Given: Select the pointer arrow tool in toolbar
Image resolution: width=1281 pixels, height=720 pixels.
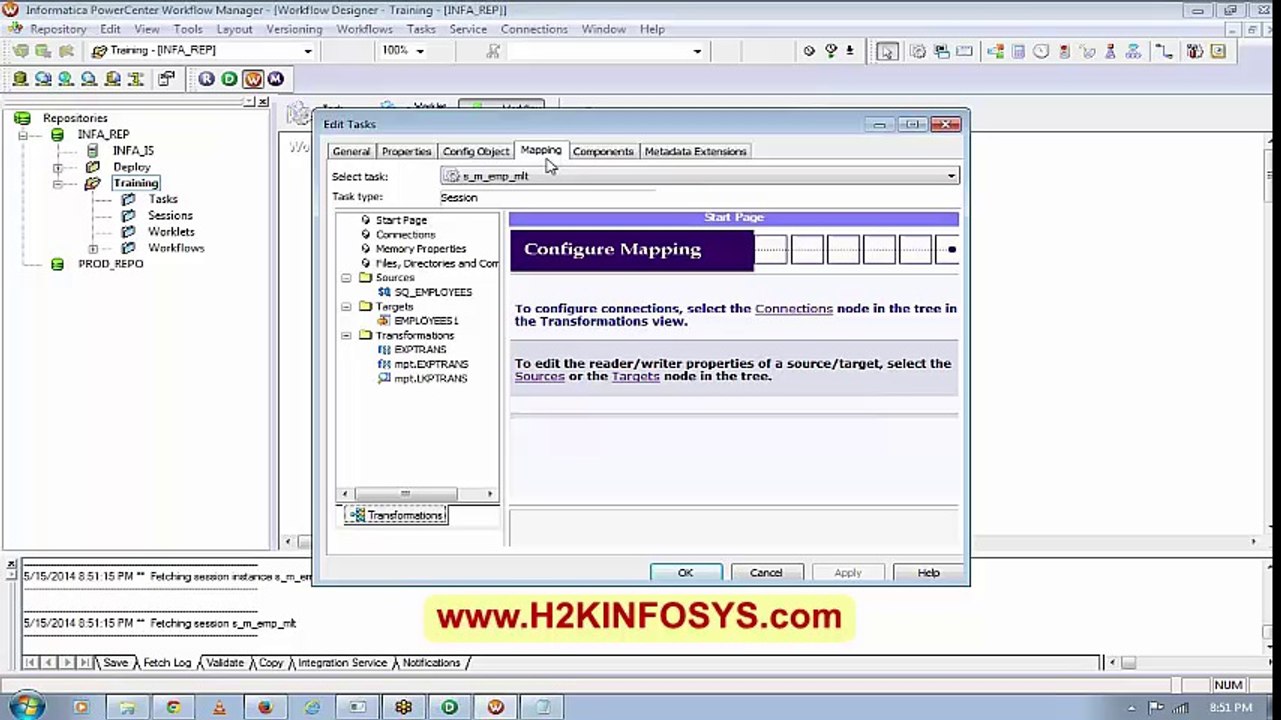Looking at the screenshot, I should 887,51.
